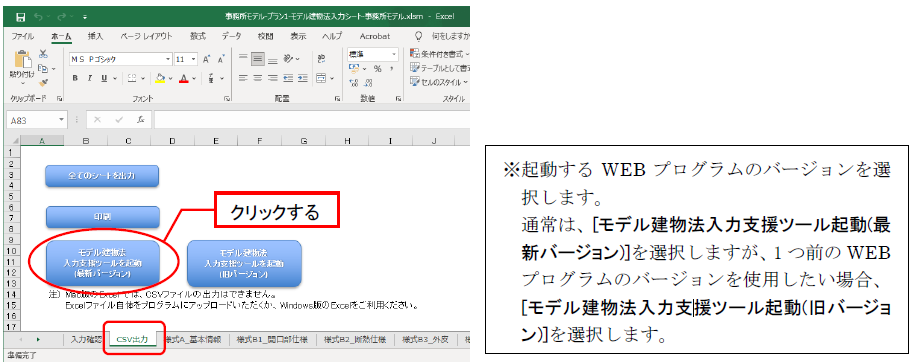
Task: Apply red font color A
Action: pos(183,78)
